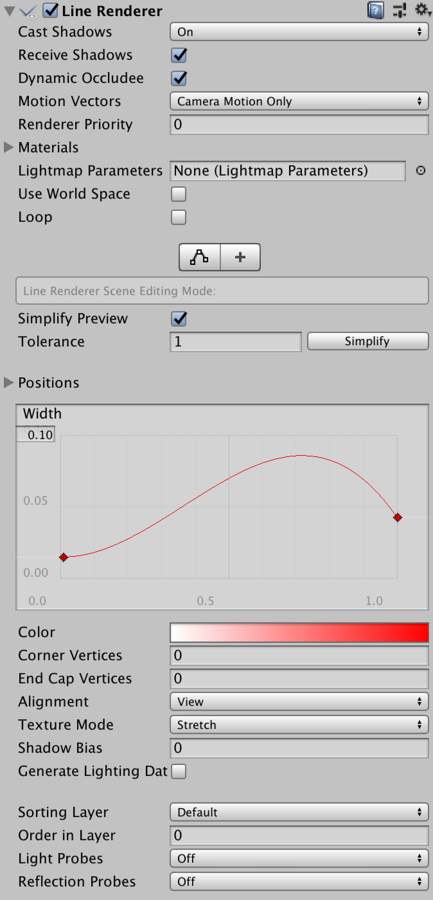
Task: Open the Color gradient editor
Action: pos(299,632)
